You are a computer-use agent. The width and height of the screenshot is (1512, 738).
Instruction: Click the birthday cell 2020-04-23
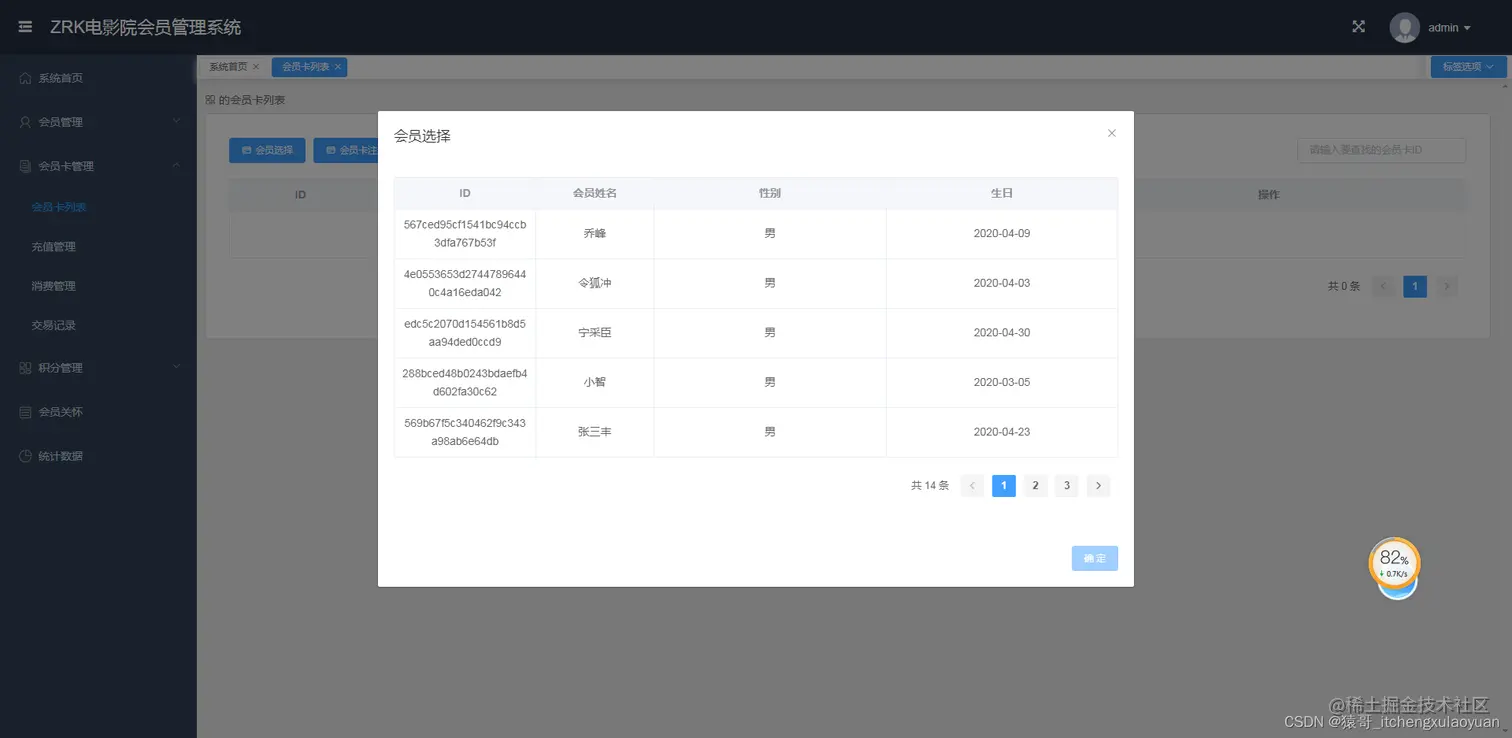click(1002, 432)
